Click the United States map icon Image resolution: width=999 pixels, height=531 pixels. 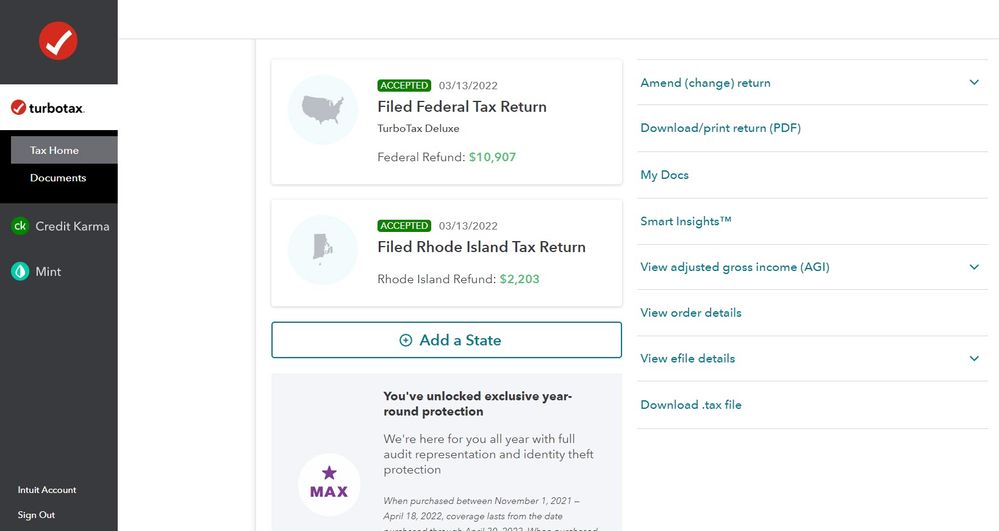coord(322,110)
